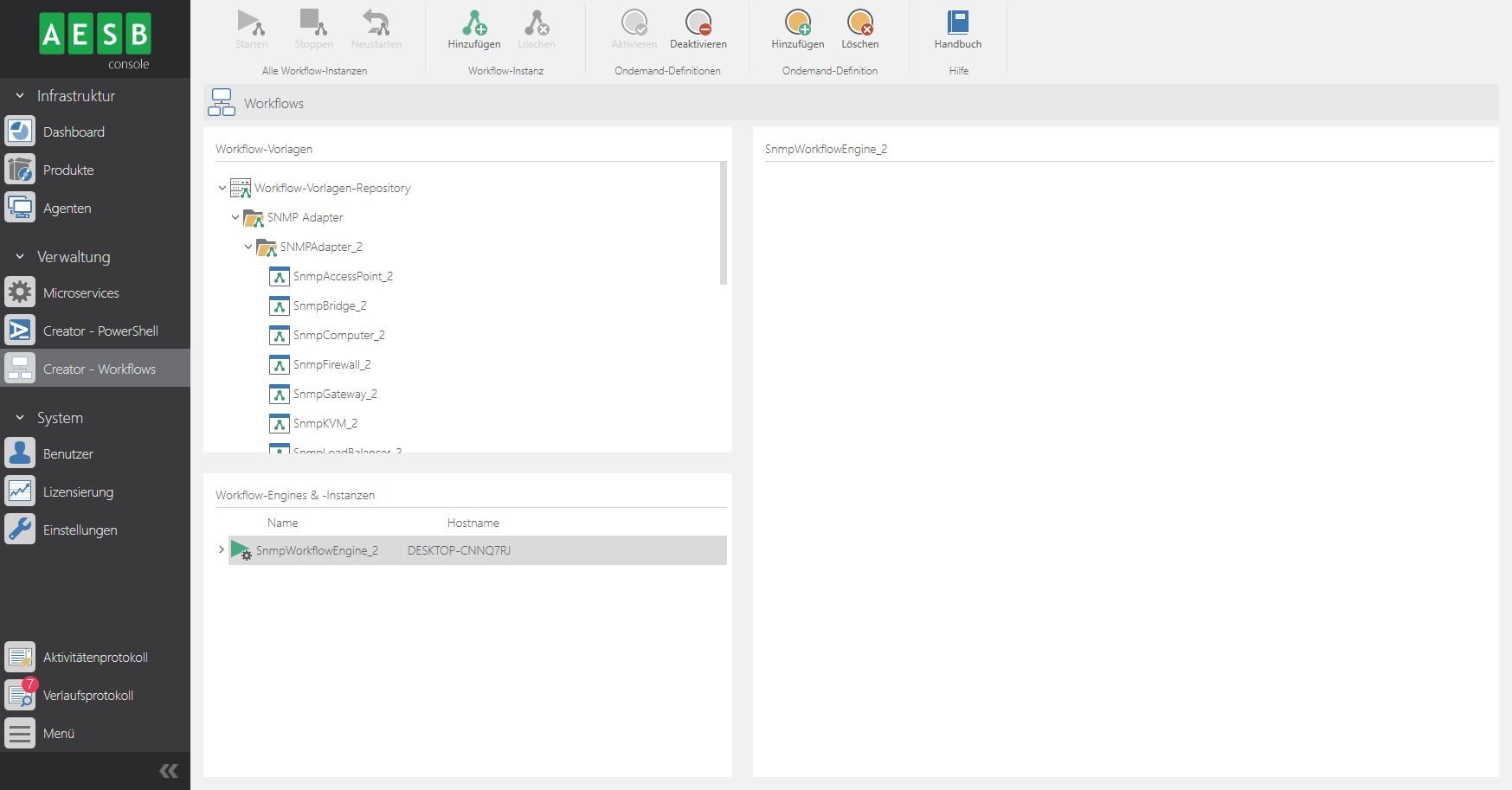This screenshot has width=1512, height=790.
Task: Click Löschen under Workflow-Instanz
Action: pyautogui.click(x=536, y=26)
